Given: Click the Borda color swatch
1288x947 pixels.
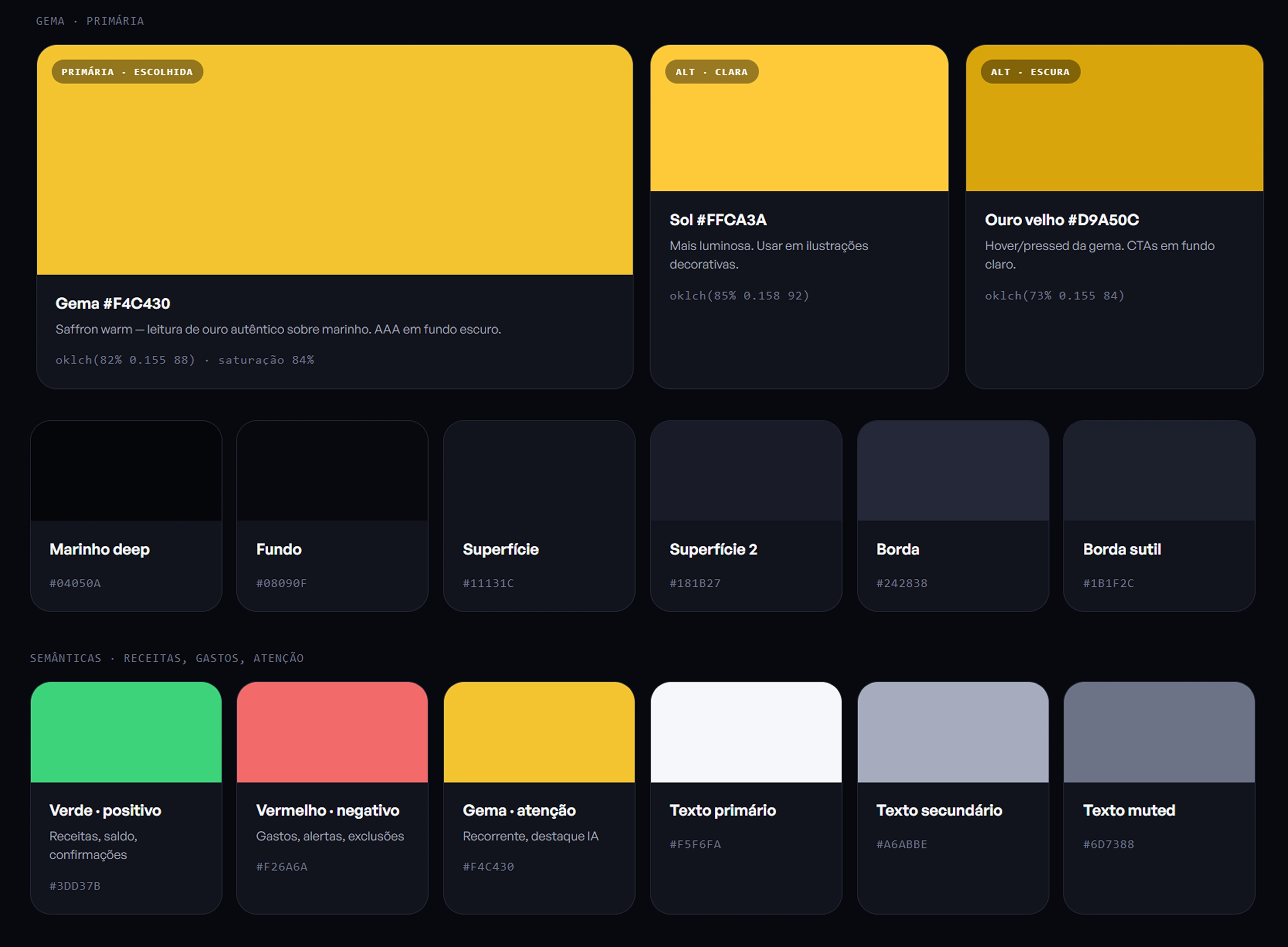Looking at the screenshot, I should (953, 471).
